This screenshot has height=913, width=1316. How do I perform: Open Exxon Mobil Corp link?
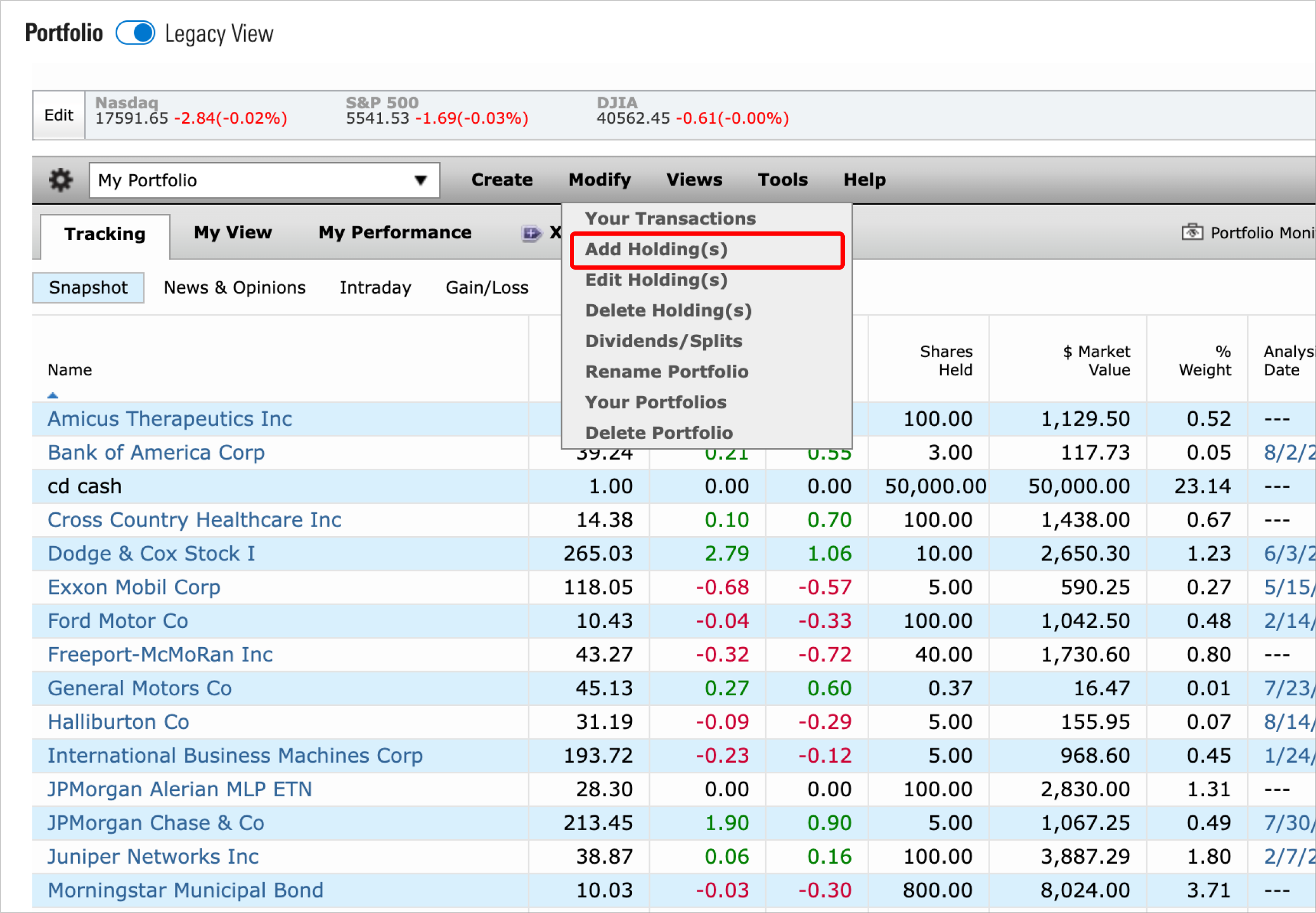(134, 588)
